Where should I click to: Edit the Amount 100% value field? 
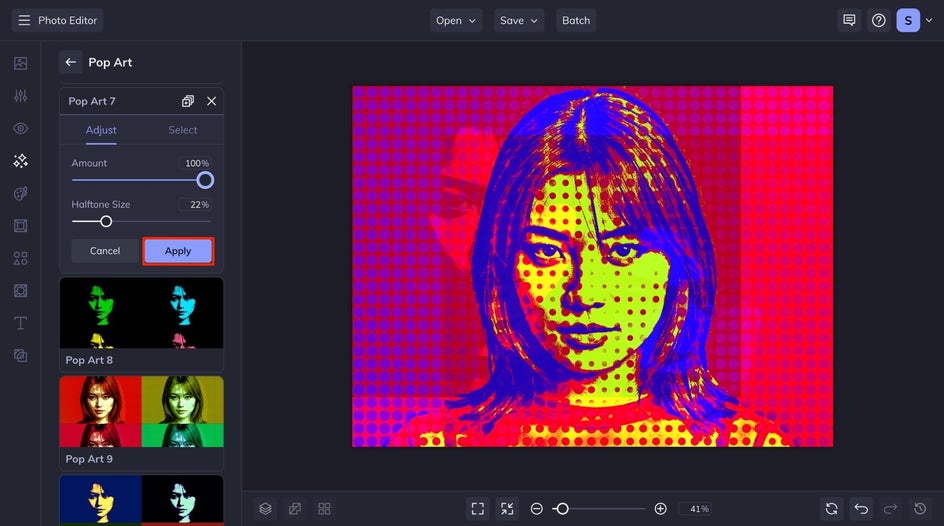click(x=195, y=163)
